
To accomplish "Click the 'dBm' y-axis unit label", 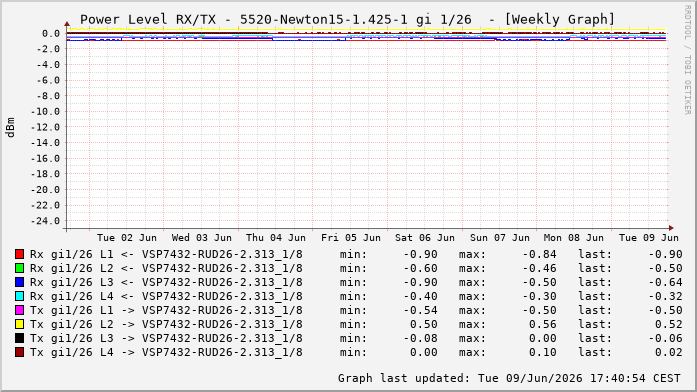I will [10, 128].
